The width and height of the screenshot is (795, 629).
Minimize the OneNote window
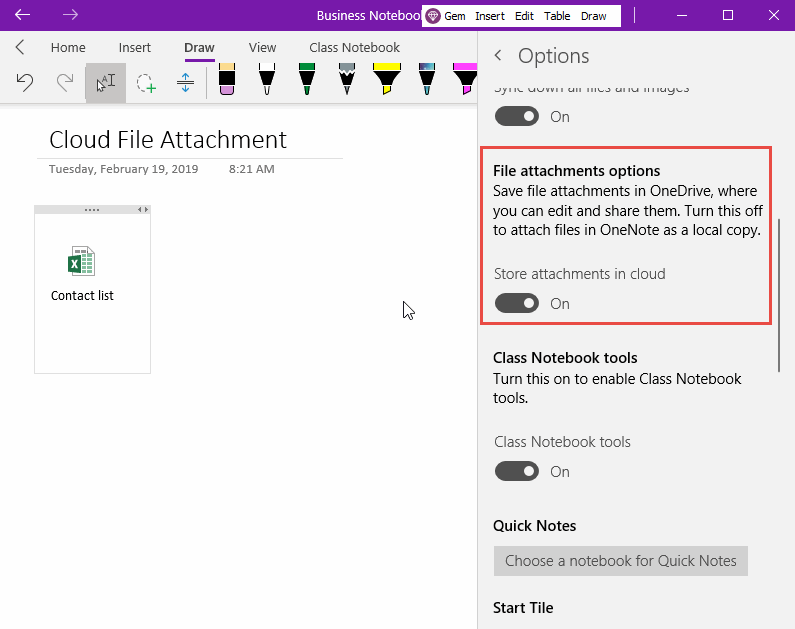(682, 15)
